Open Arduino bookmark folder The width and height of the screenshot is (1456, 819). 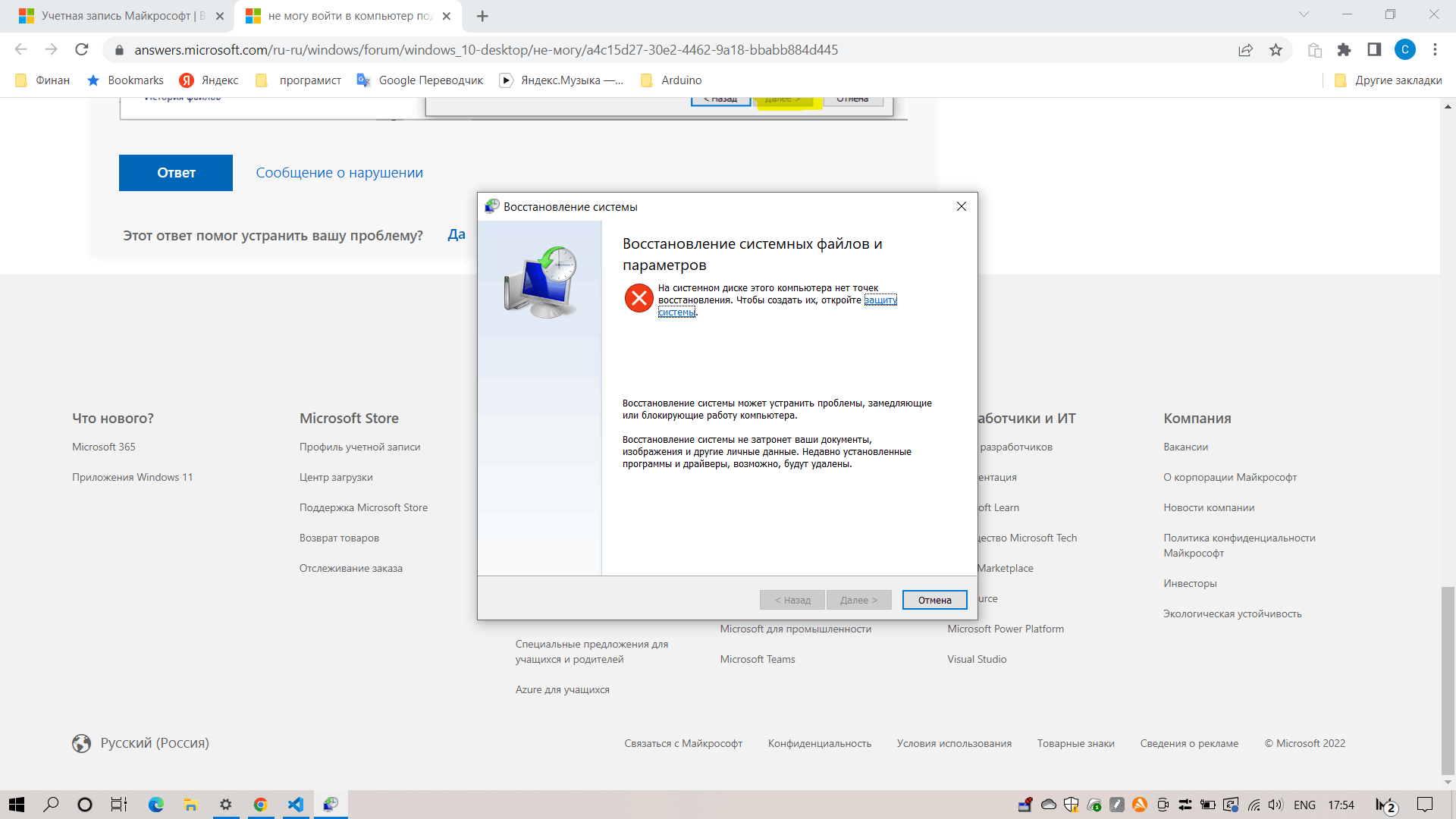click(x=671, y=80)
